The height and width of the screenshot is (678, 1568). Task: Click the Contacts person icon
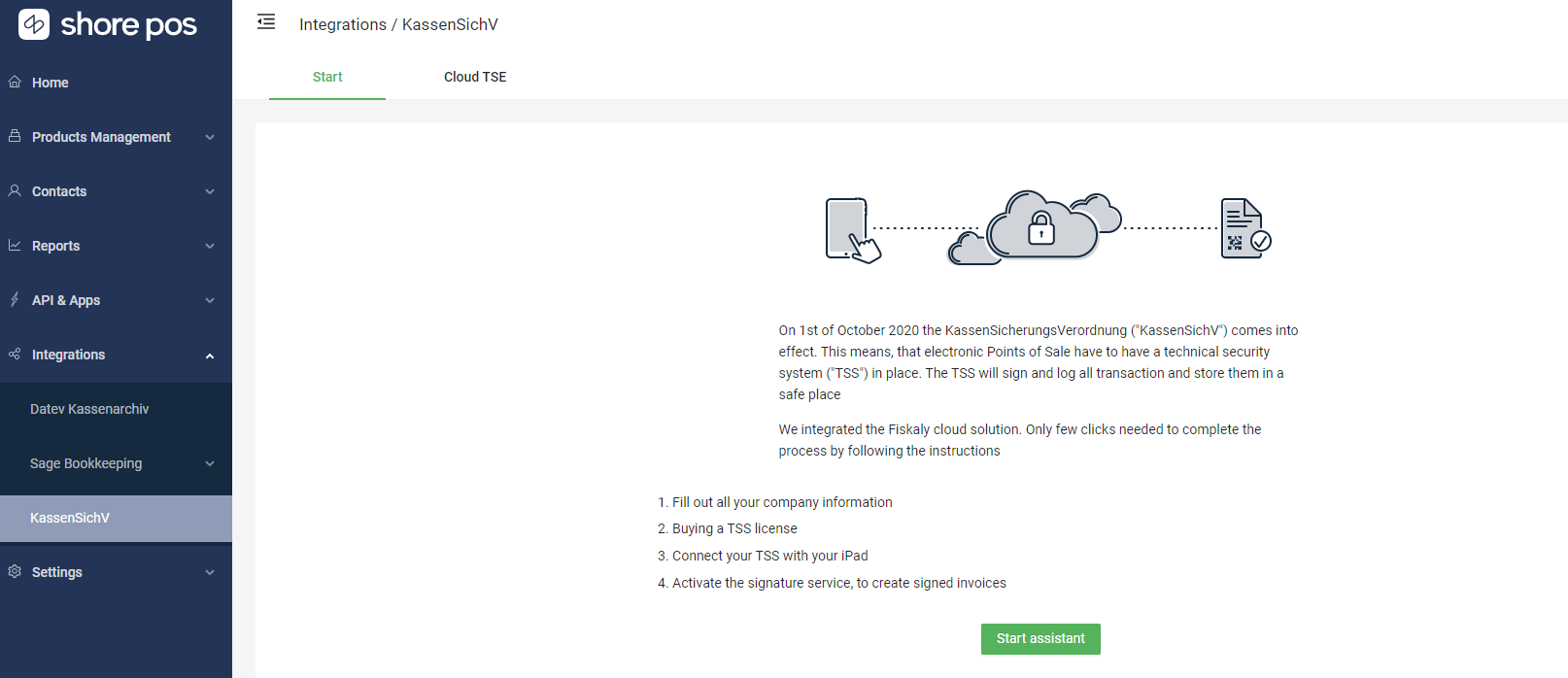(x=15, y=190)
